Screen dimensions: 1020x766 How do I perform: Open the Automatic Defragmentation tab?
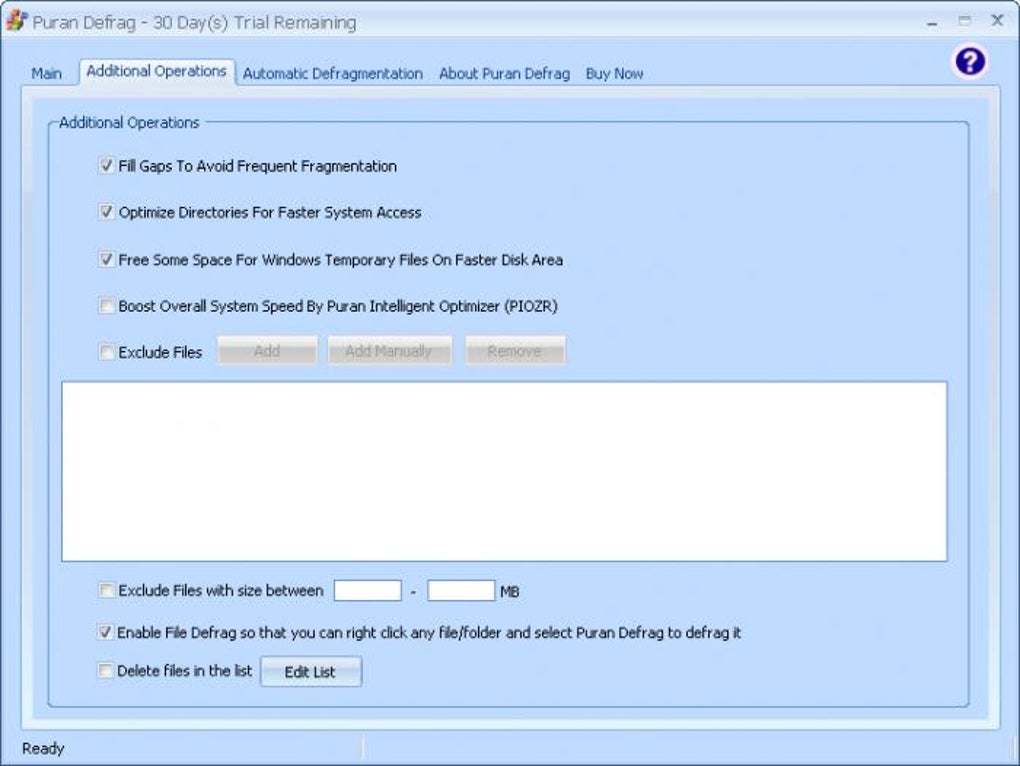click(x=332, y=73)
